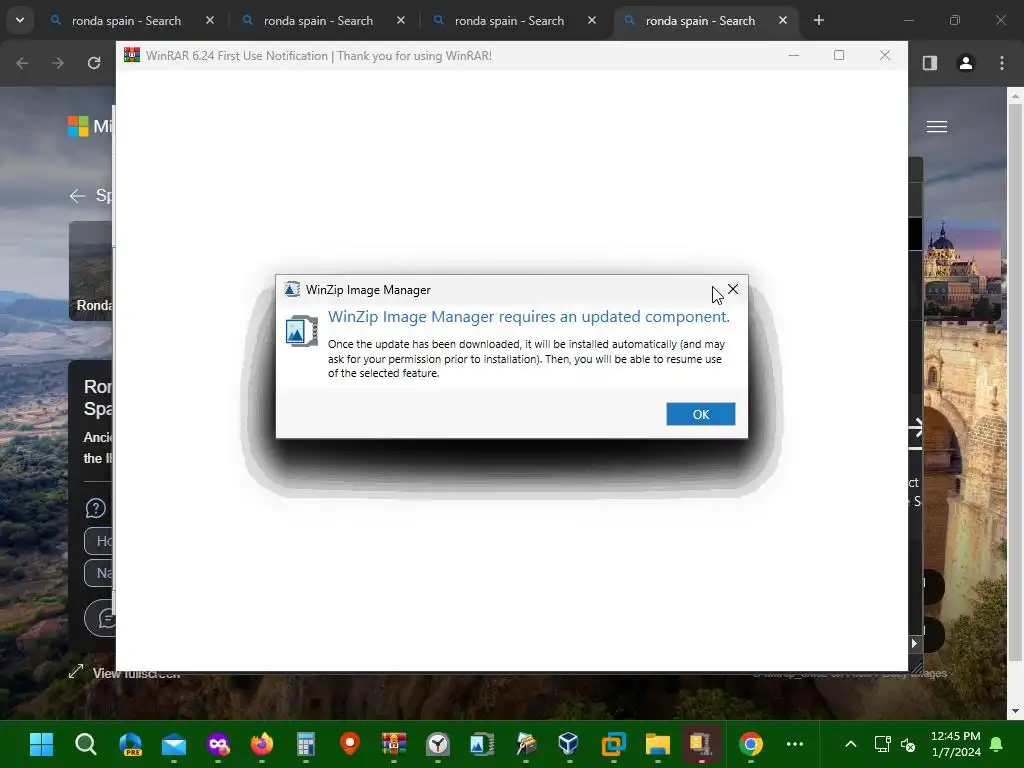This screenshot has width=1024, height=768.
Task: Open the Windows Start menu
Action: point(41,744)
